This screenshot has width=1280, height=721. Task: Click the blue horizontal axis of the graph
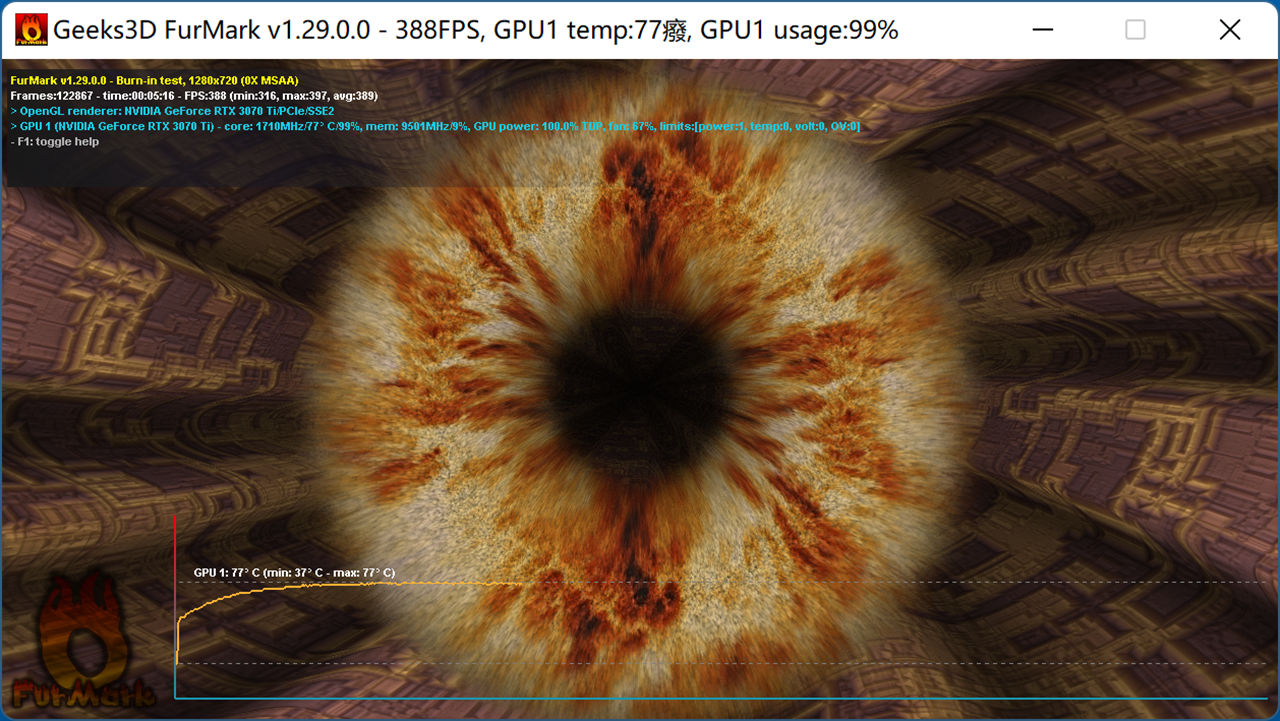coord(720,698)
